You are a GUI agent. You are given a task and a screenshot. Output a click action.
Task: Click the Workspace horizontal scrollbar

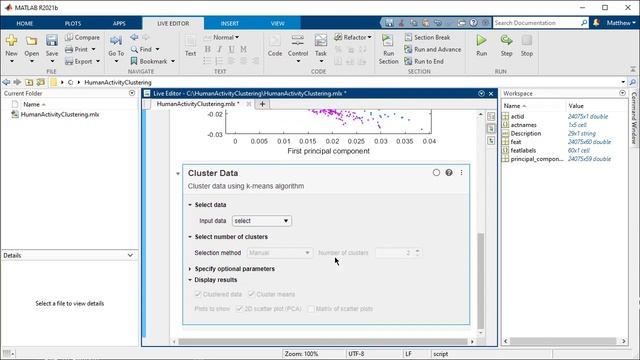pos(563,341)
